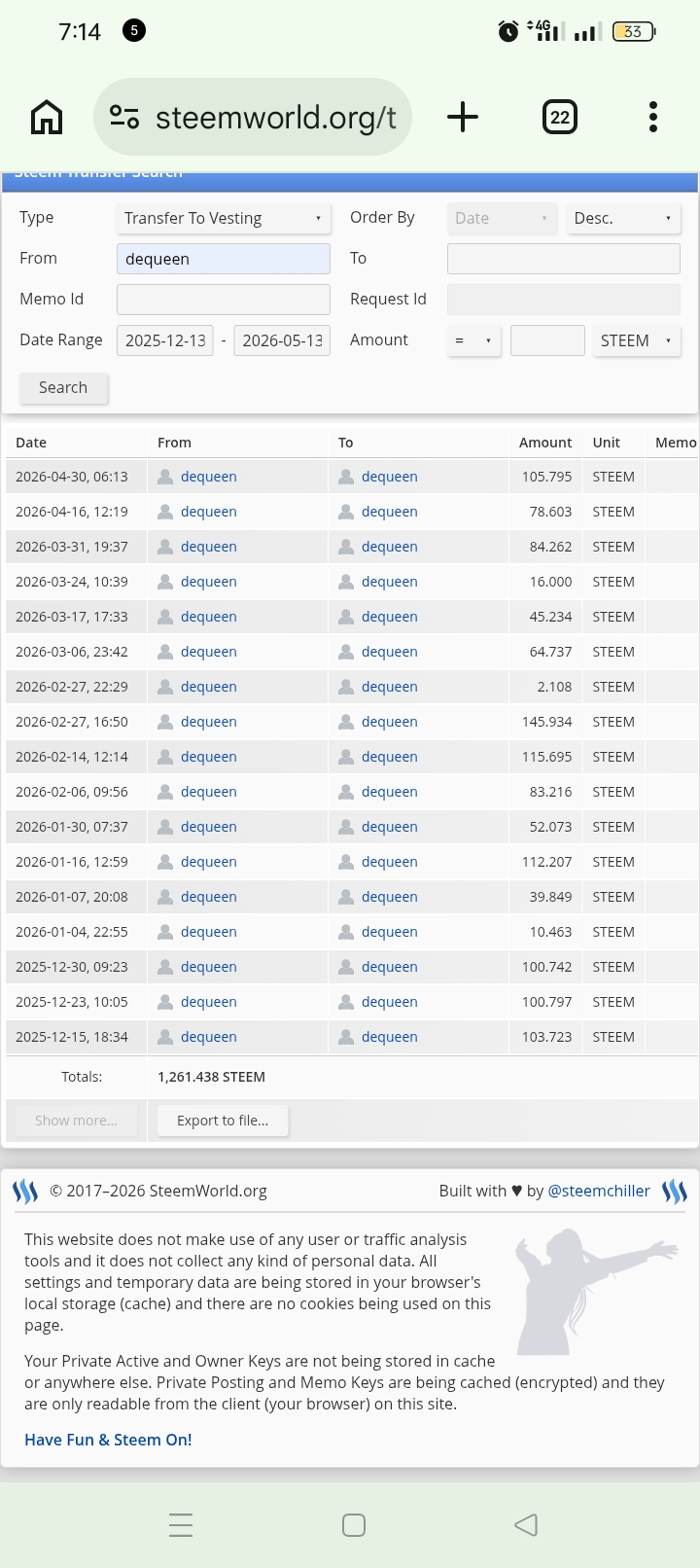The height and width of the screenshot is (1568, 700).
Task: Click the Show more... button
Action: point(76,1121)
